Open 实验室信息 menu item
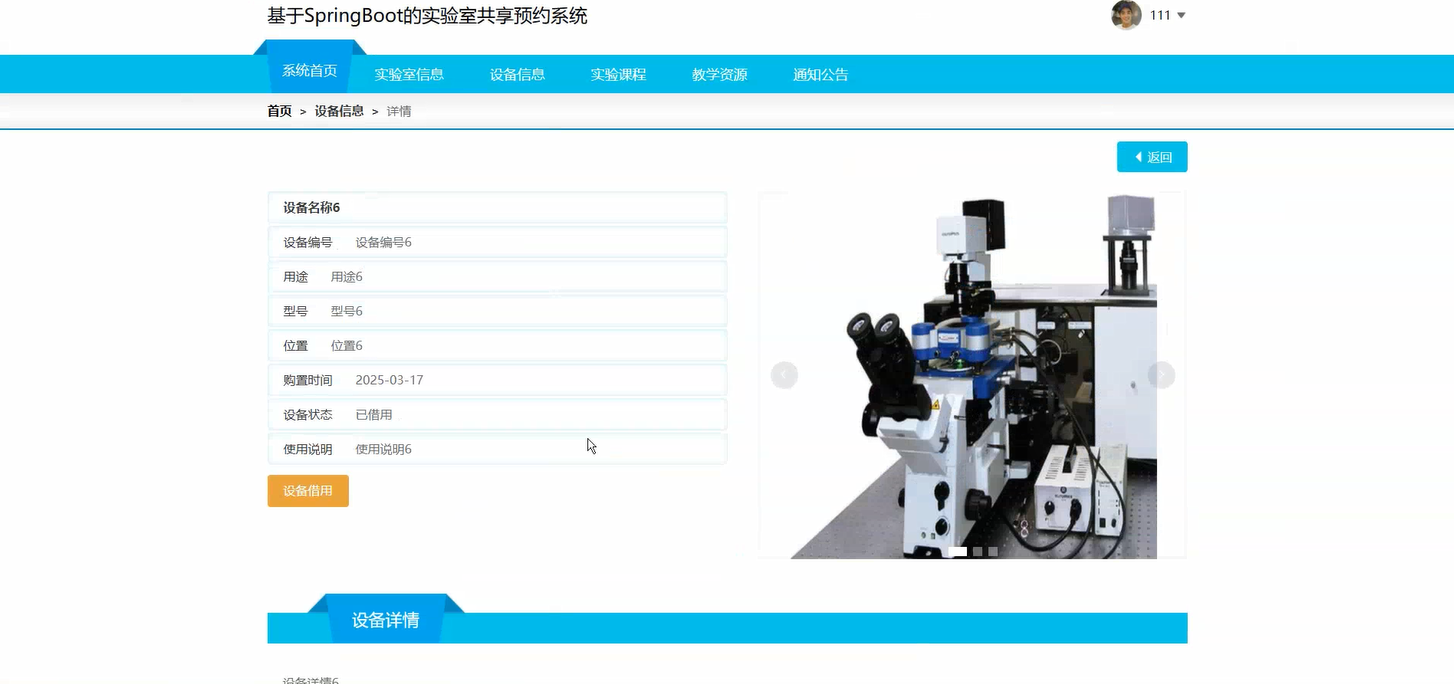1454x684 pixels. (x=409, y=74)
